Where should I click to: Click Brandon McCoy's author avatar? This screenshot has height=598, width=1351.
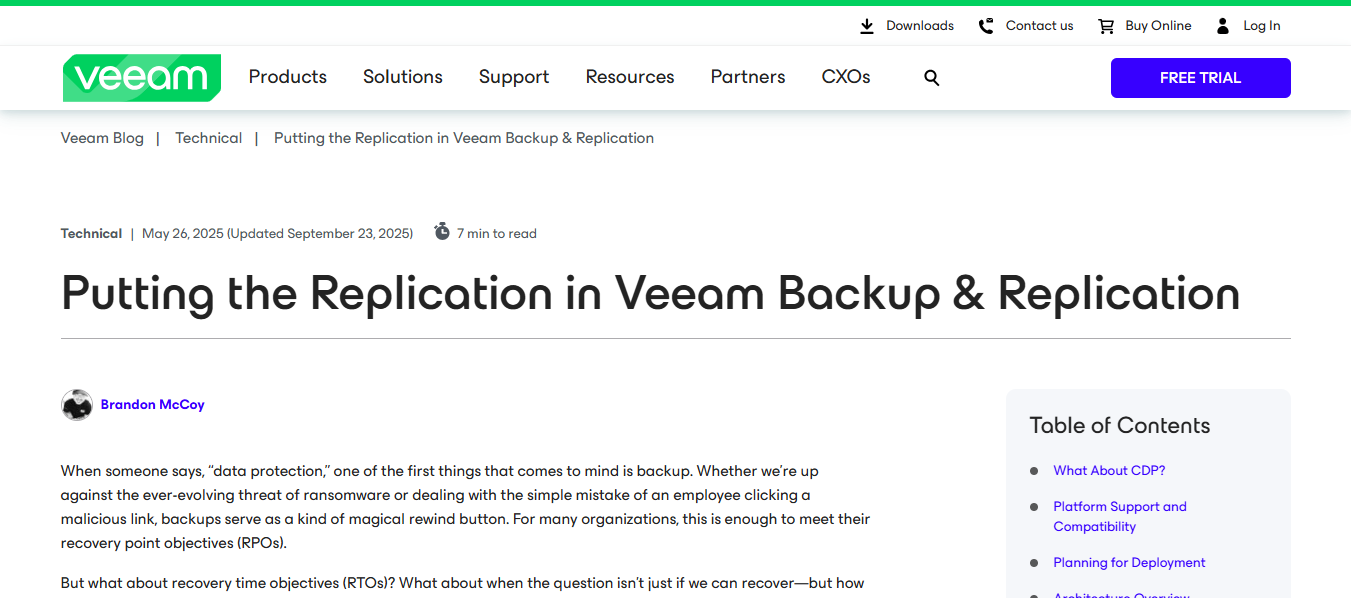click(x=77, y=405)
